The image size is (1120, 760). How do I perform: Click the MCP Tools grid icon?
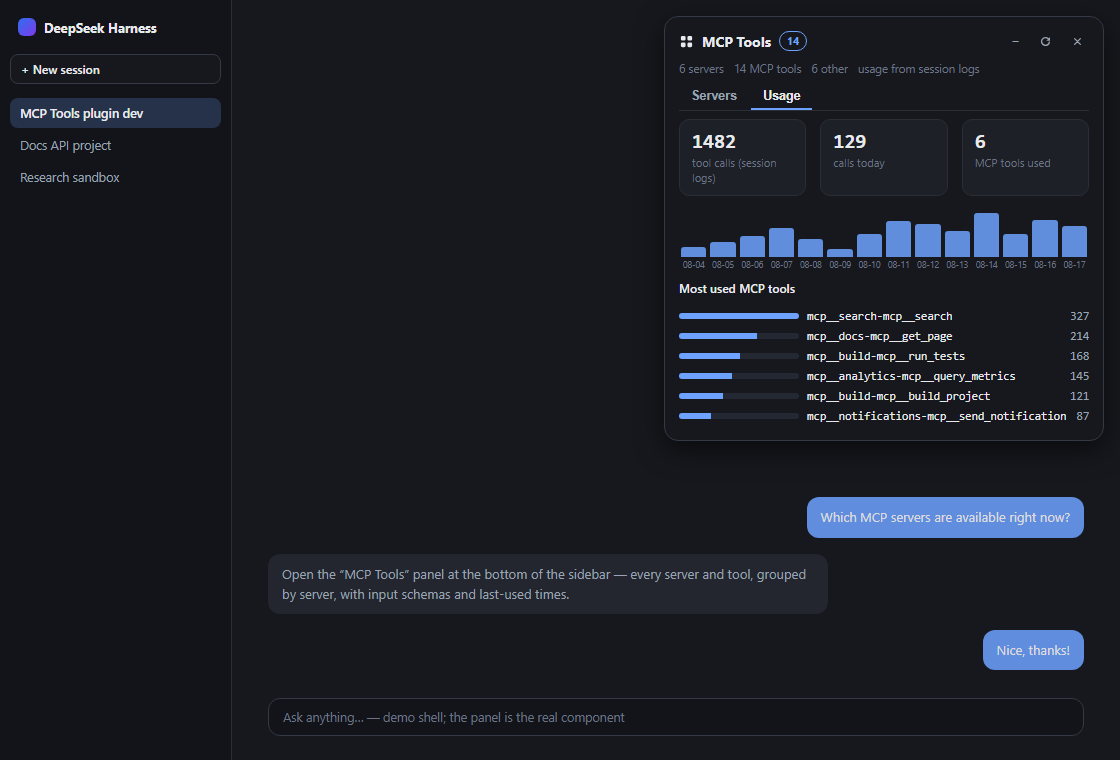click(x=686, y=42)
